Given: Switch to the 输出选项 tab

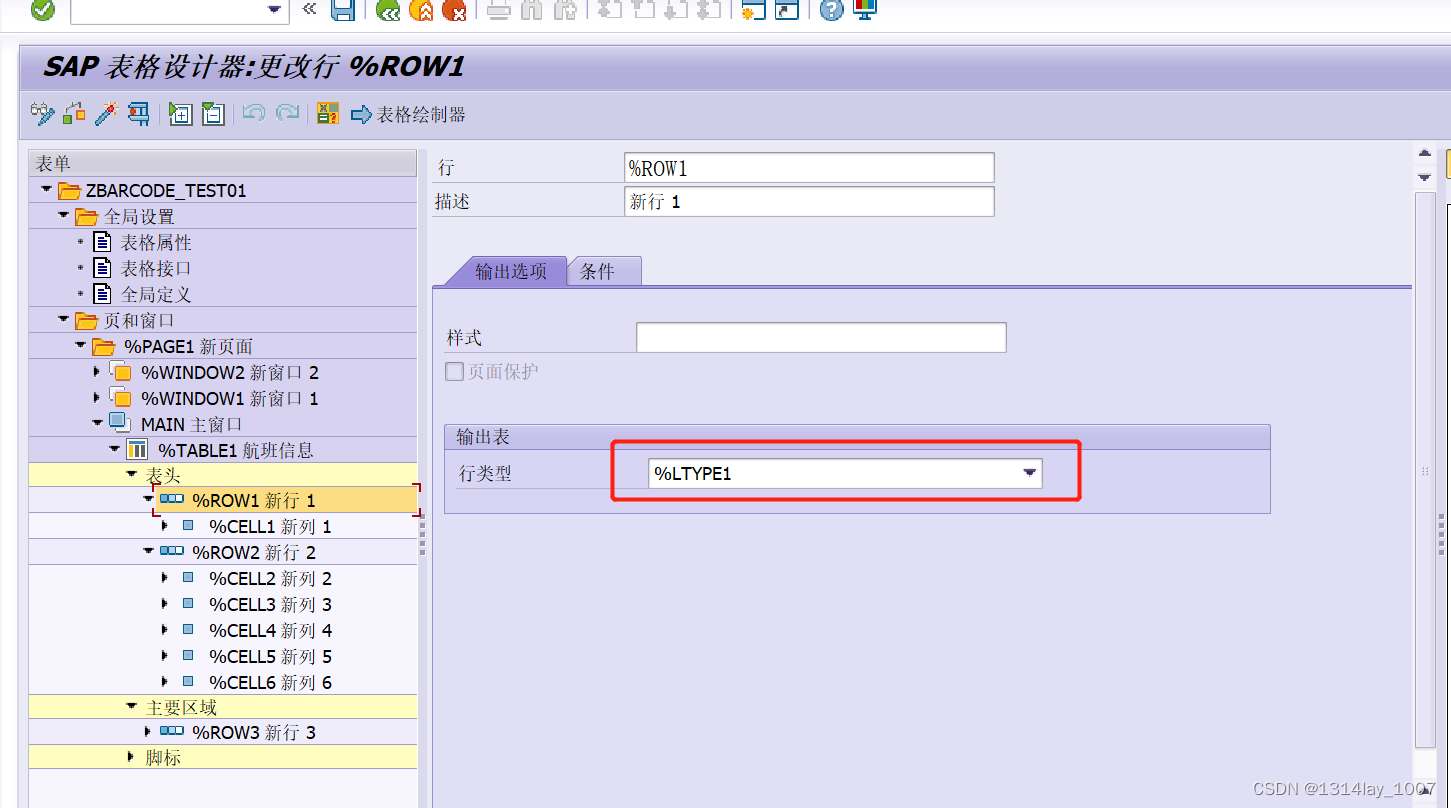Looking at the screenshot, I should pos(510,271).
